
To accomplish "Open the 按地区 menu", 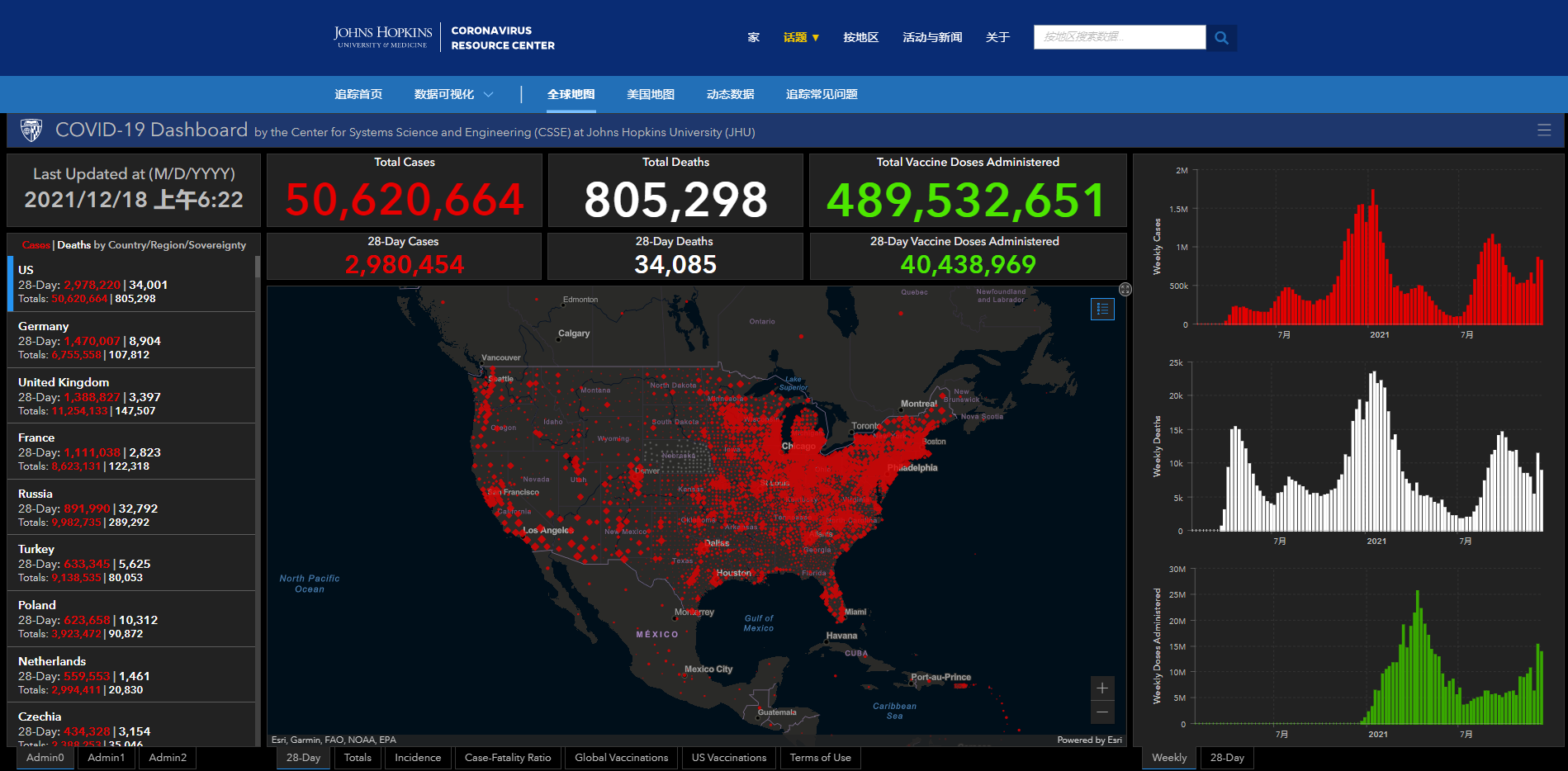I will point(860,37).
